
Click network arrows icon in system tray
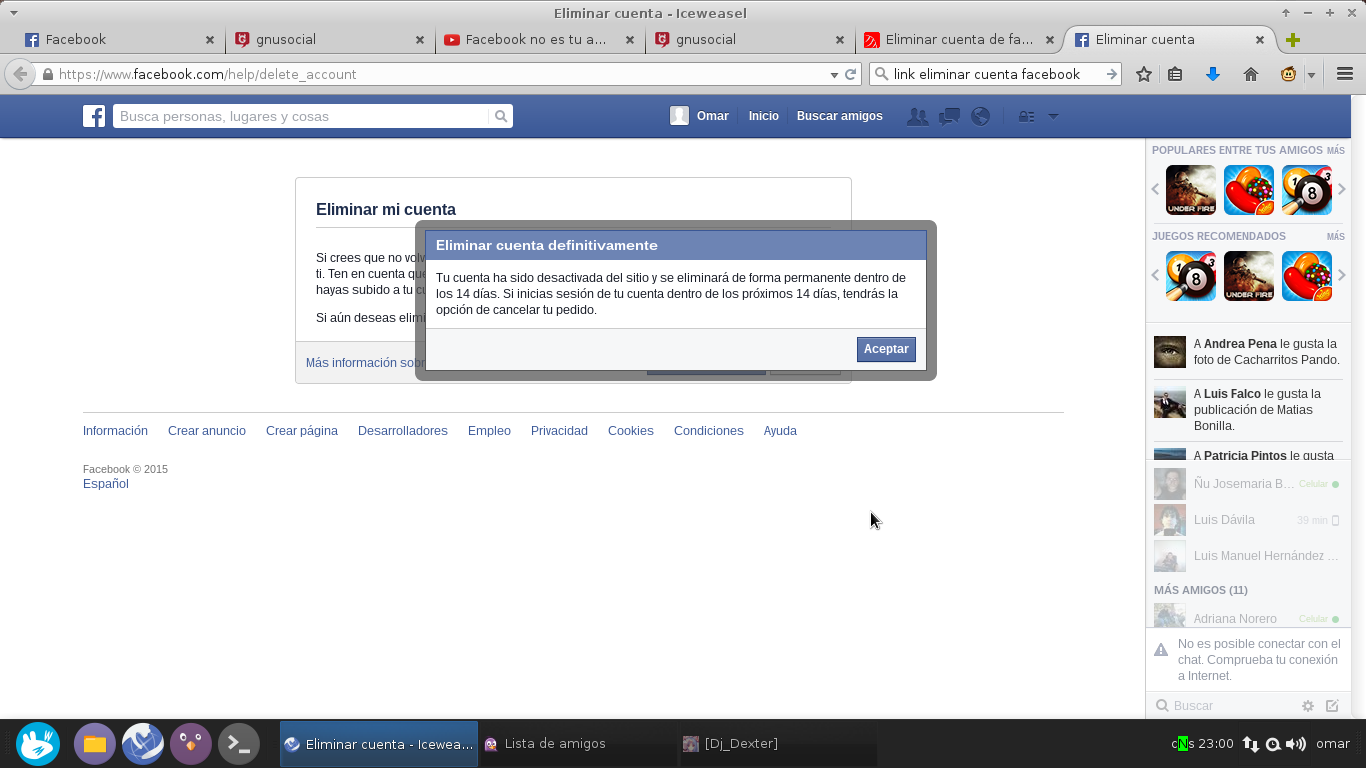pyautogui.click(x=1250, y=744)
